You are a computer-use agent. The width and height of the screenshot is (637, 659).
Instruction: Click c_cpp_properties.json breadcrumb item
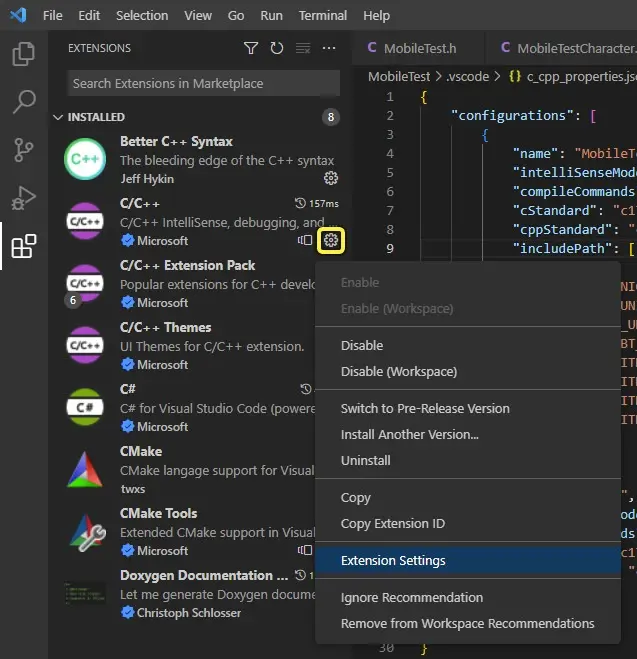pyautogui.click(x=573, y=76)
